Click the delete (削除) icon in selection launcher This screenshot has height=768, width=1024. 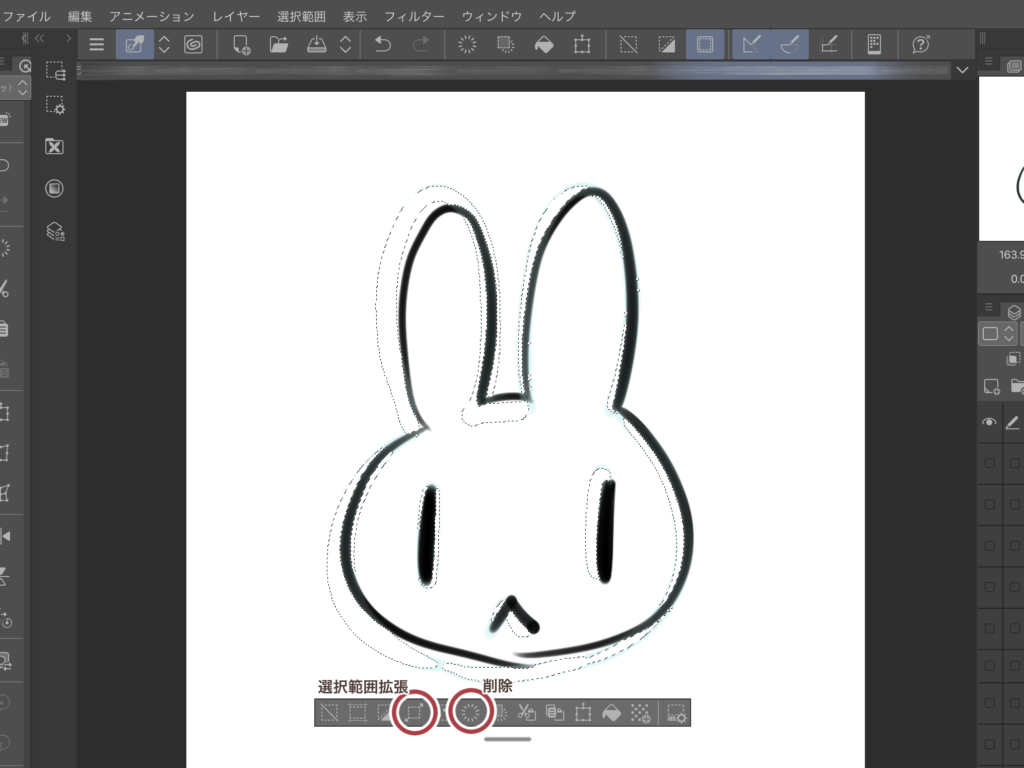[470, 712]
